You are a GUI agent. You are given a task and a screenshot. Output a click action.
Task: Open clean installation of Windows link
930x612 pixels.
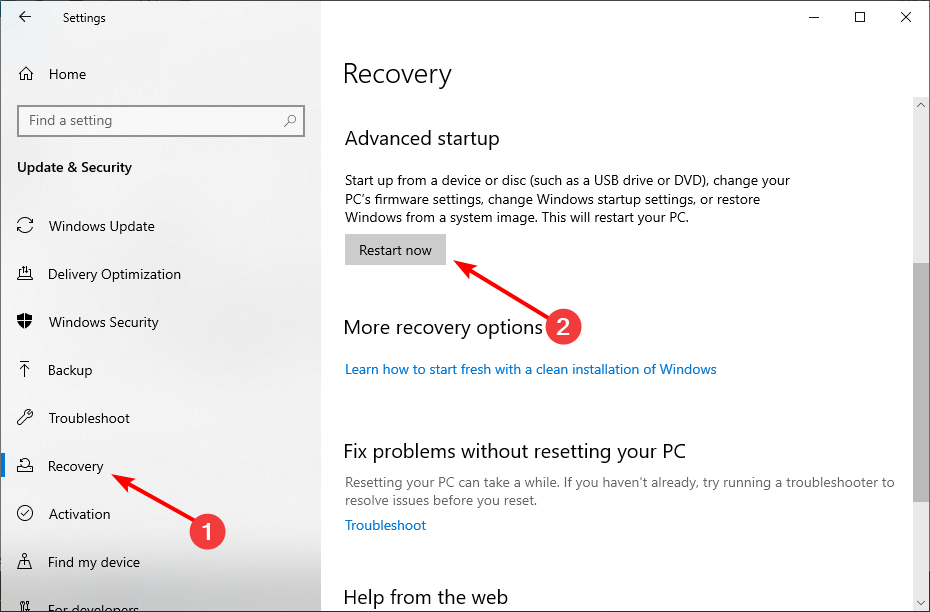pyautogui.click(x=530, y=369)
